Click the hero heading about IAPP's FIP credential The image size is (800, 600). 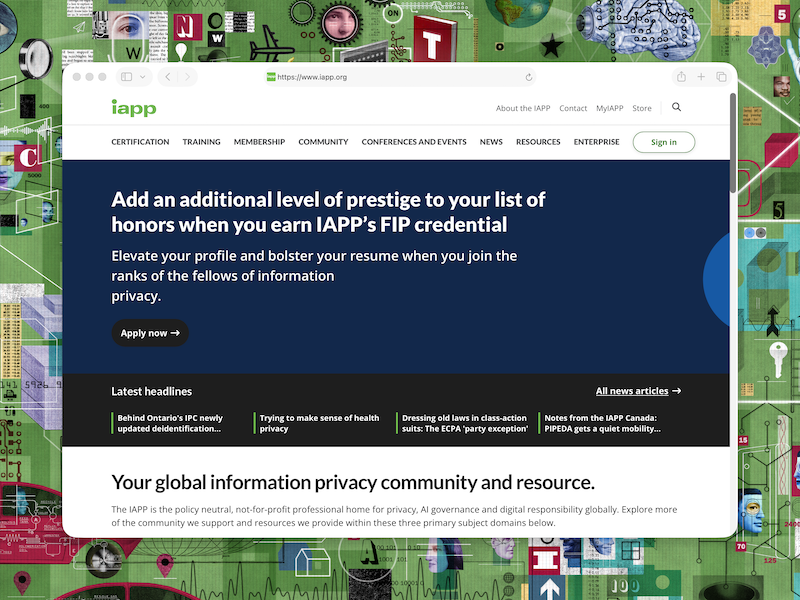[x=328, y=212]
